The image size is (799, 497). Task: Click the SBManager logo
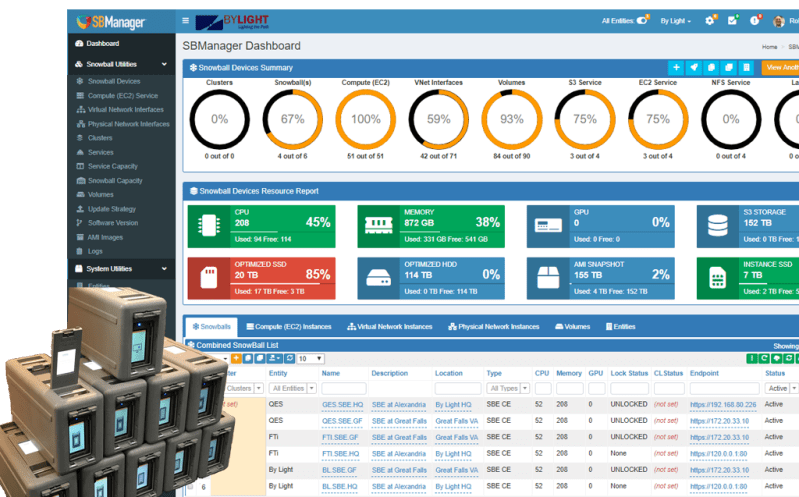point(111,22)
